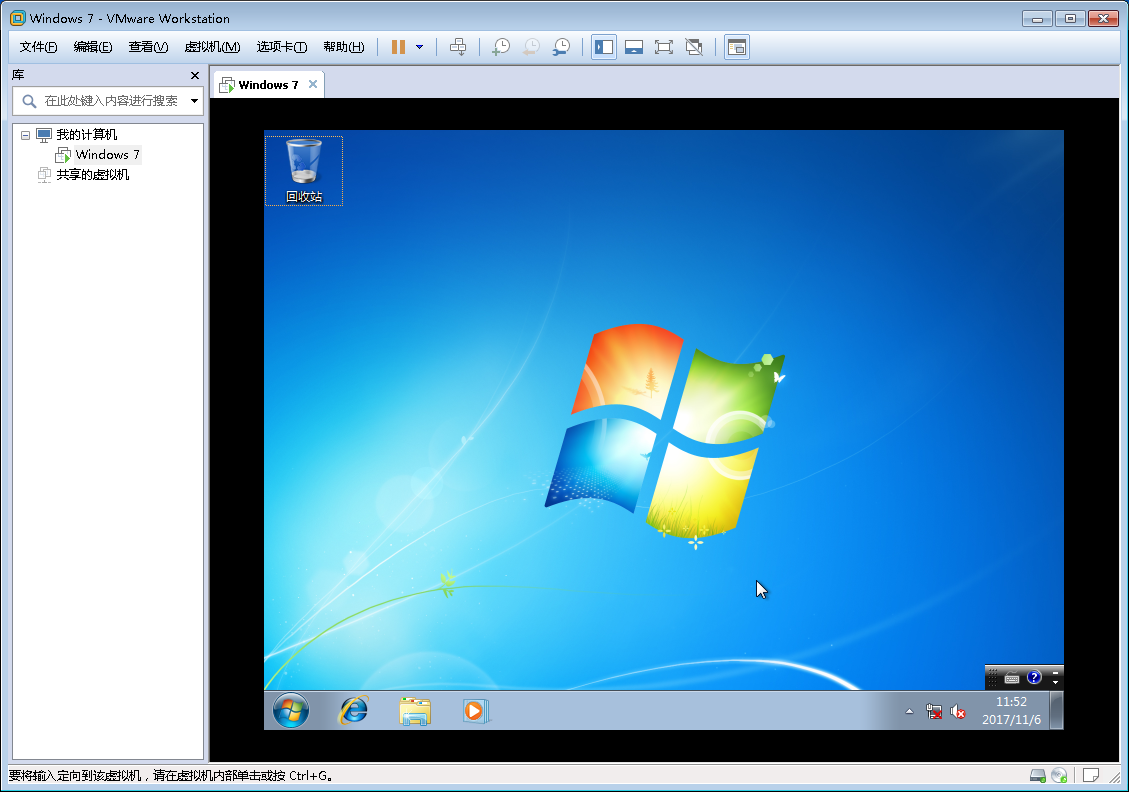Open the guest Windows Start menu
1129x792 pixels.
[x=291, y=711]
